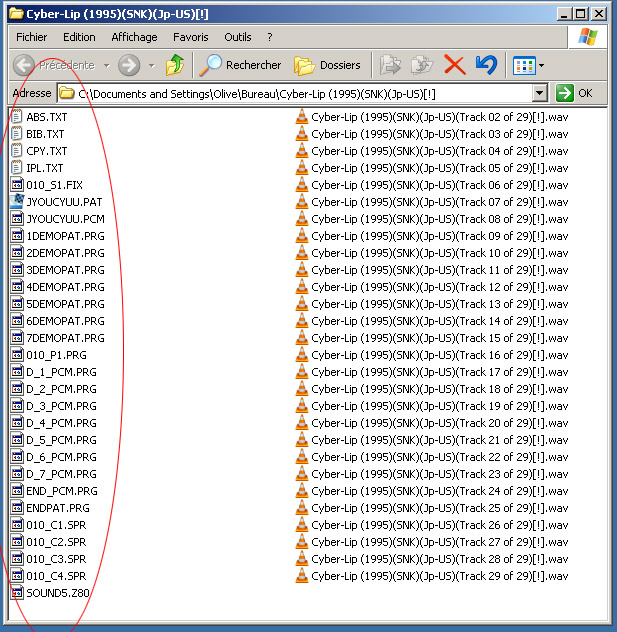Screen dimensions: 617x632
Task: Open the address bar dropdown arrow
Action: click(x=540, y=93)
